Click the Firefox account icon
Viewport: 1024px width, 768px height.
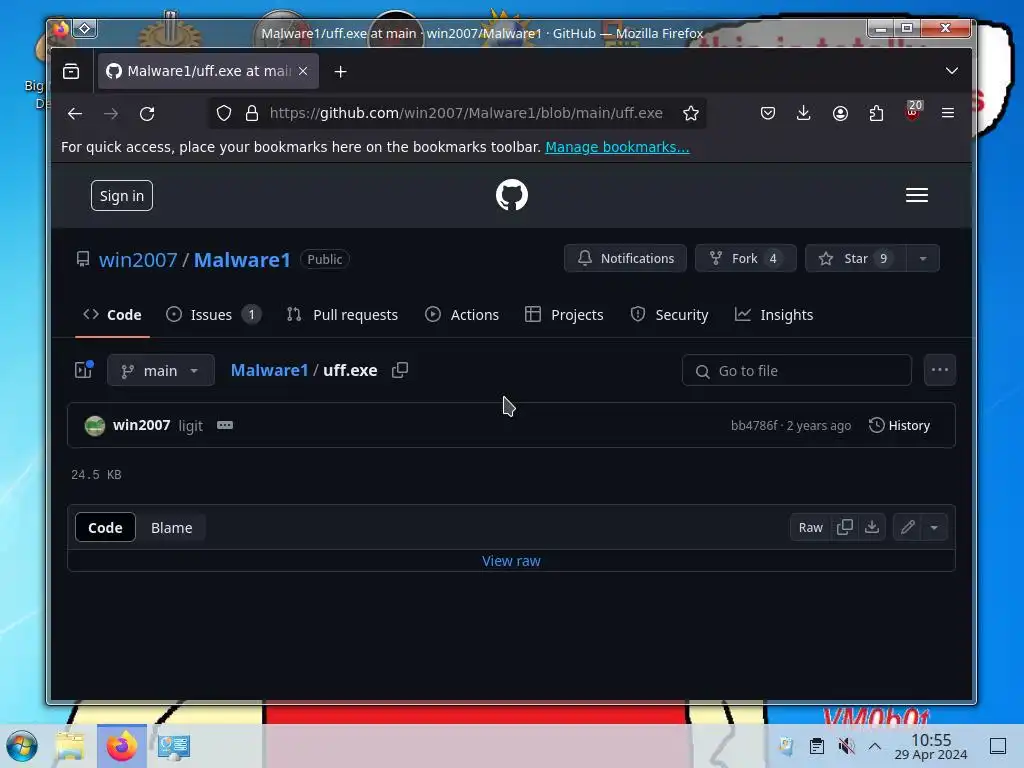[x=840, y=113]
